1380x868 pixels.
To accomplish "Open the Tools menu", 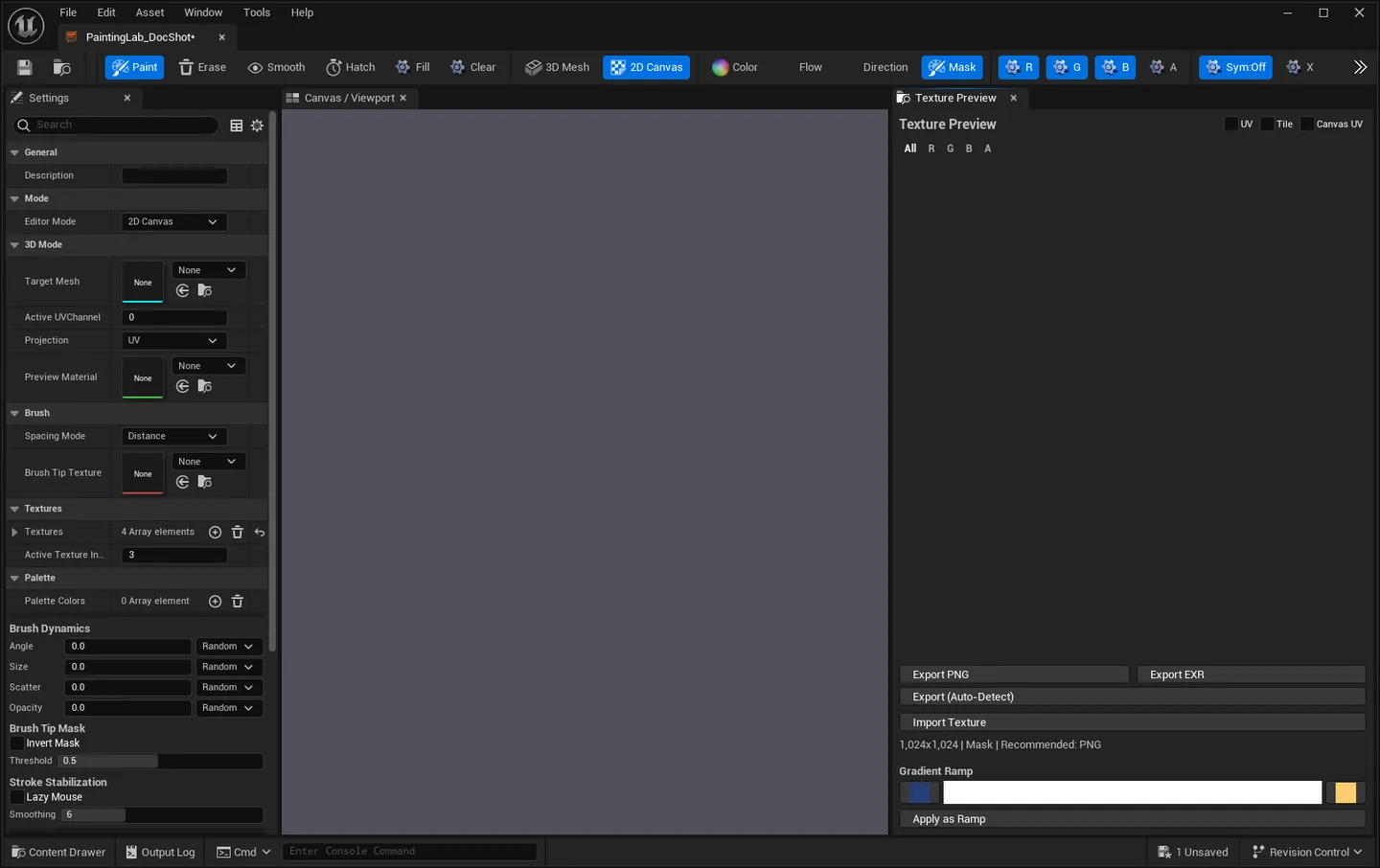I will (257, 12).
